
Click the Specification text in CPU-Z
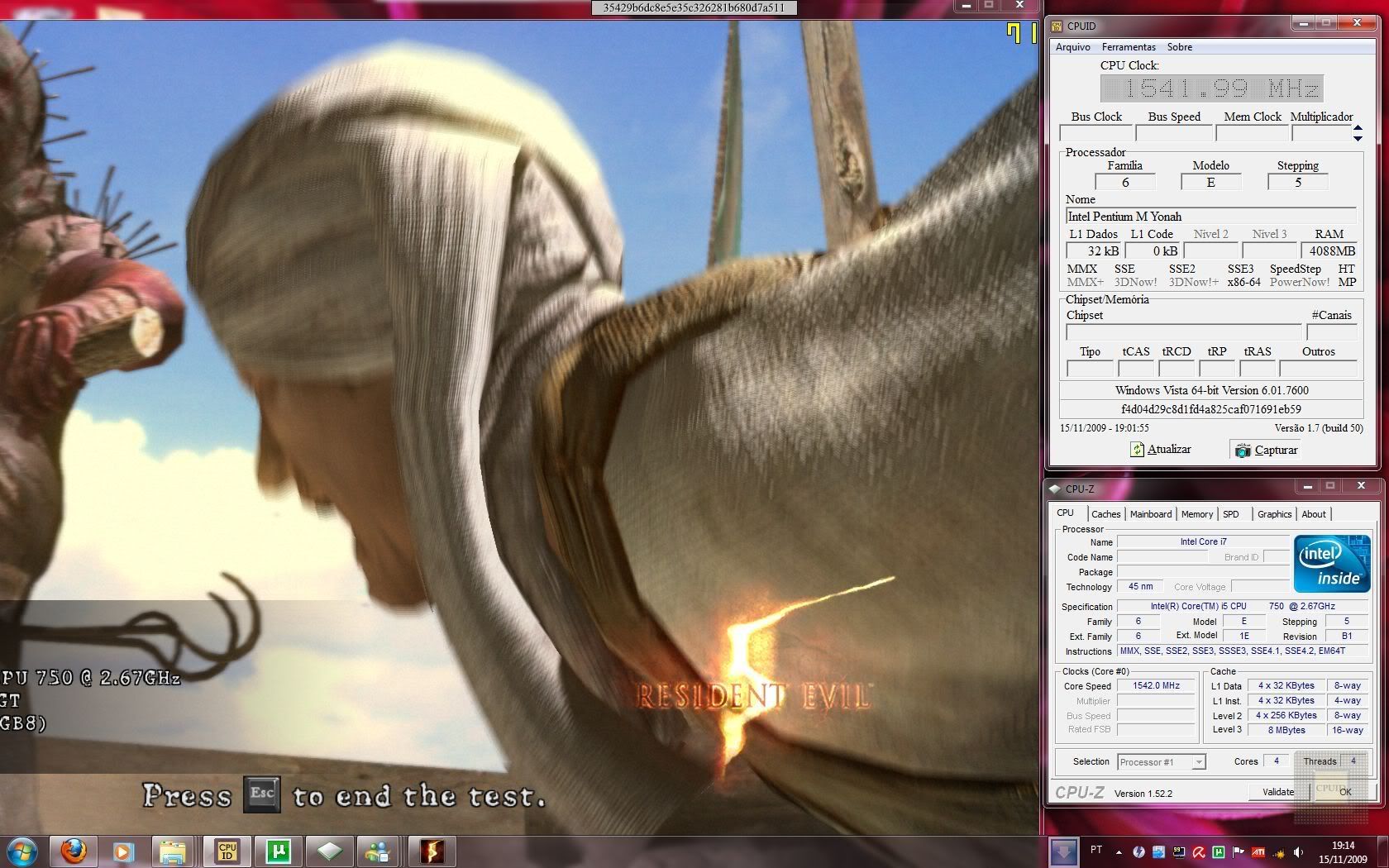[1243, 607]
